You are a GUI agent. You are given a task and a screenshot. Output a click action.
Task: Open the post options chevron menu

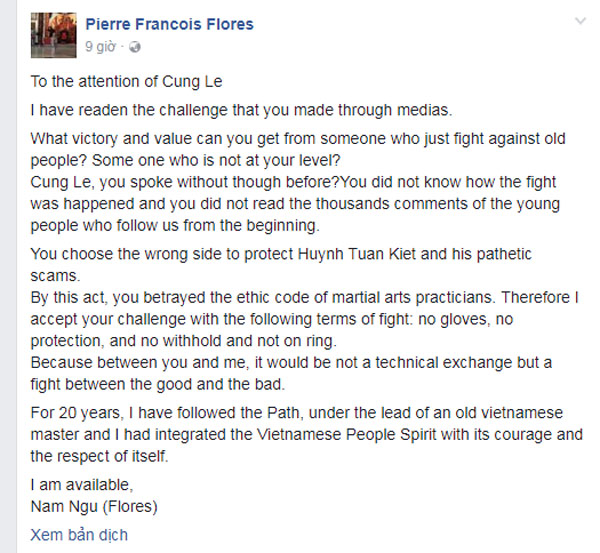[x=580, y=21]
